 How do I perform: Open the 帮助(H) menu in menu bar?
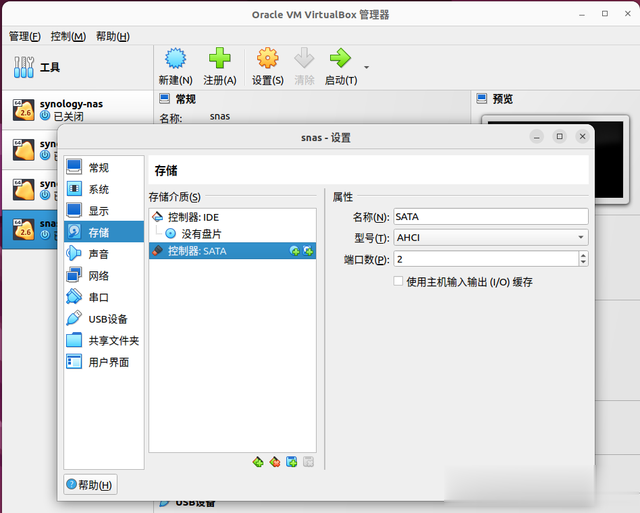pyautogui.click(x=113, y=36)
